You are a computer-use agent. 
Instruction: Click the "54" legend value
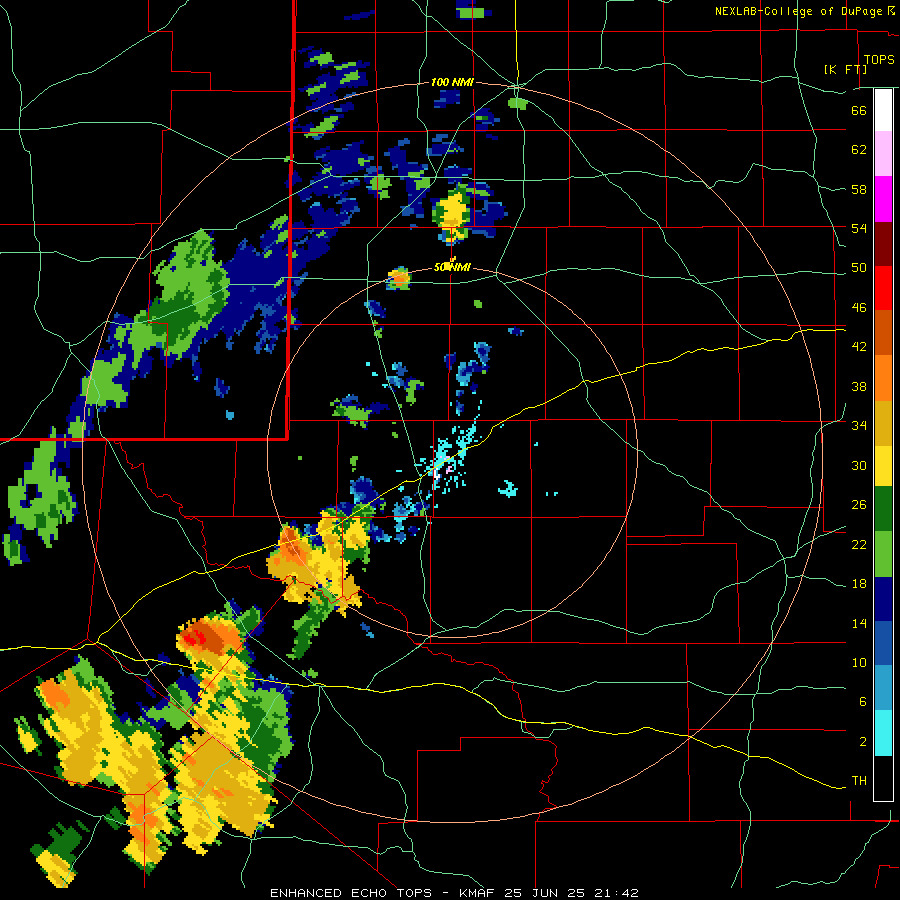pos(859,228)
